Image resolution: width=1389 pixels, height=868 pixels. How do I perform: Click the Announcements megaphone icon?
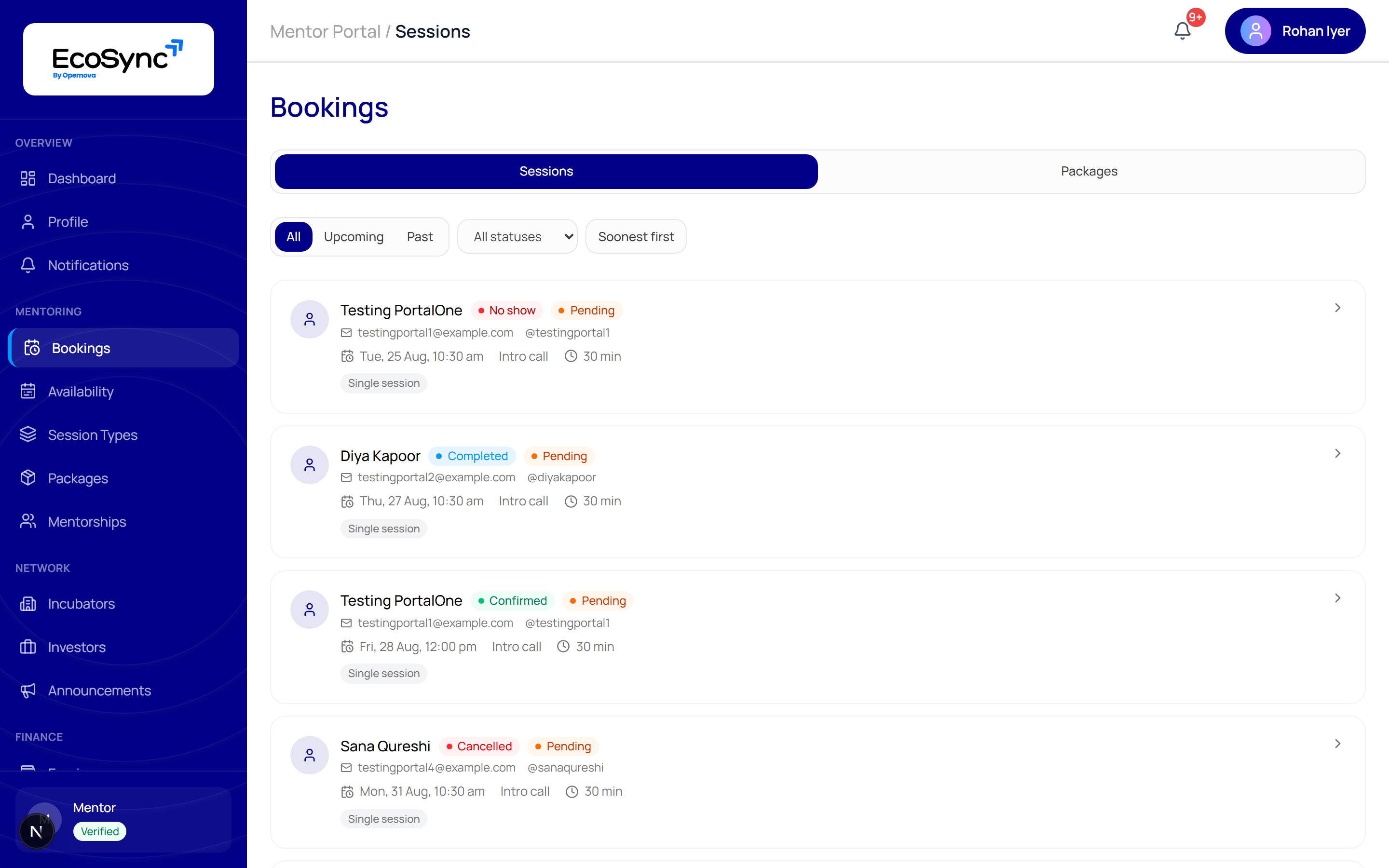point(28,690)
